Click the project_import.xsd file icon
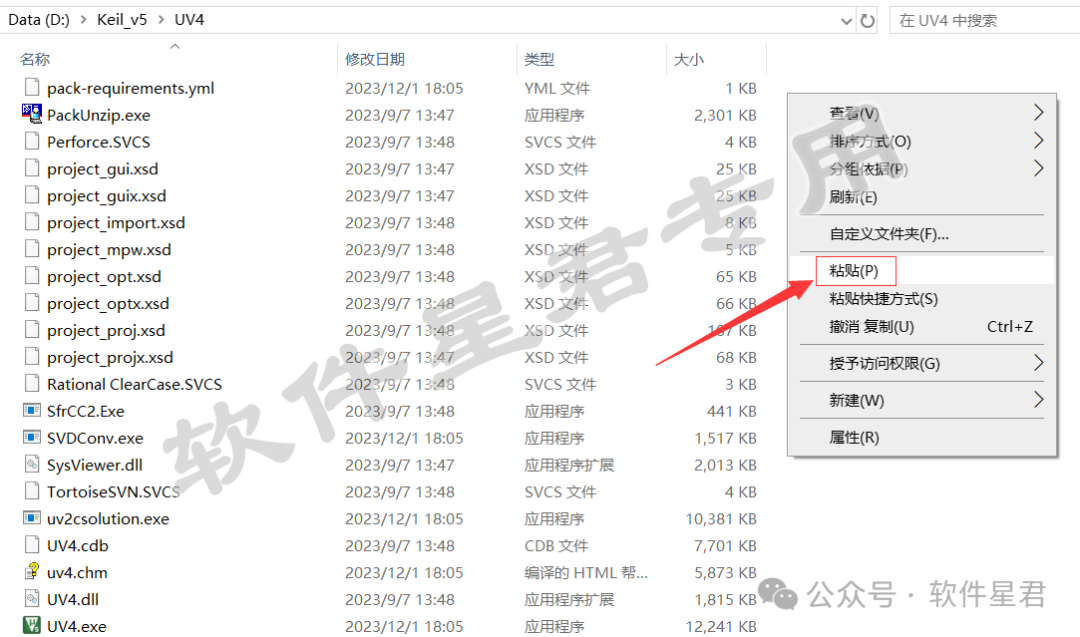 32,222
